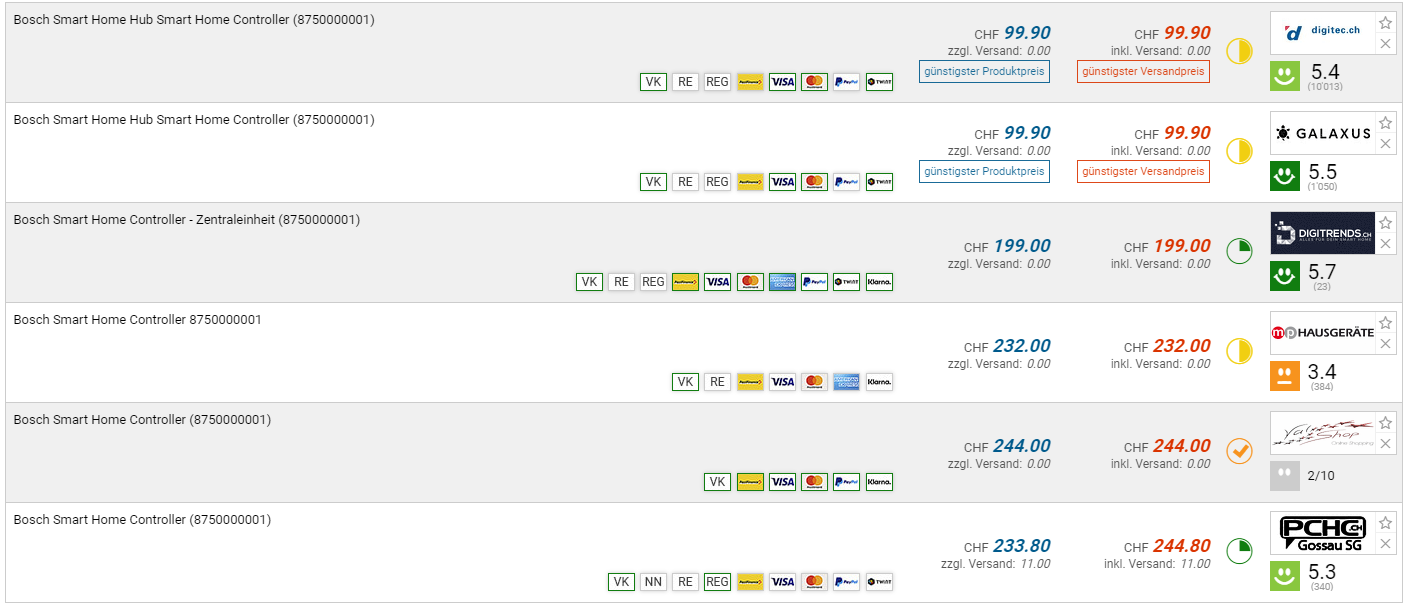Click the PayPal icon in the Galaxus row
1406x608 pixels.
pyautogui.click(x=846, y=182)
